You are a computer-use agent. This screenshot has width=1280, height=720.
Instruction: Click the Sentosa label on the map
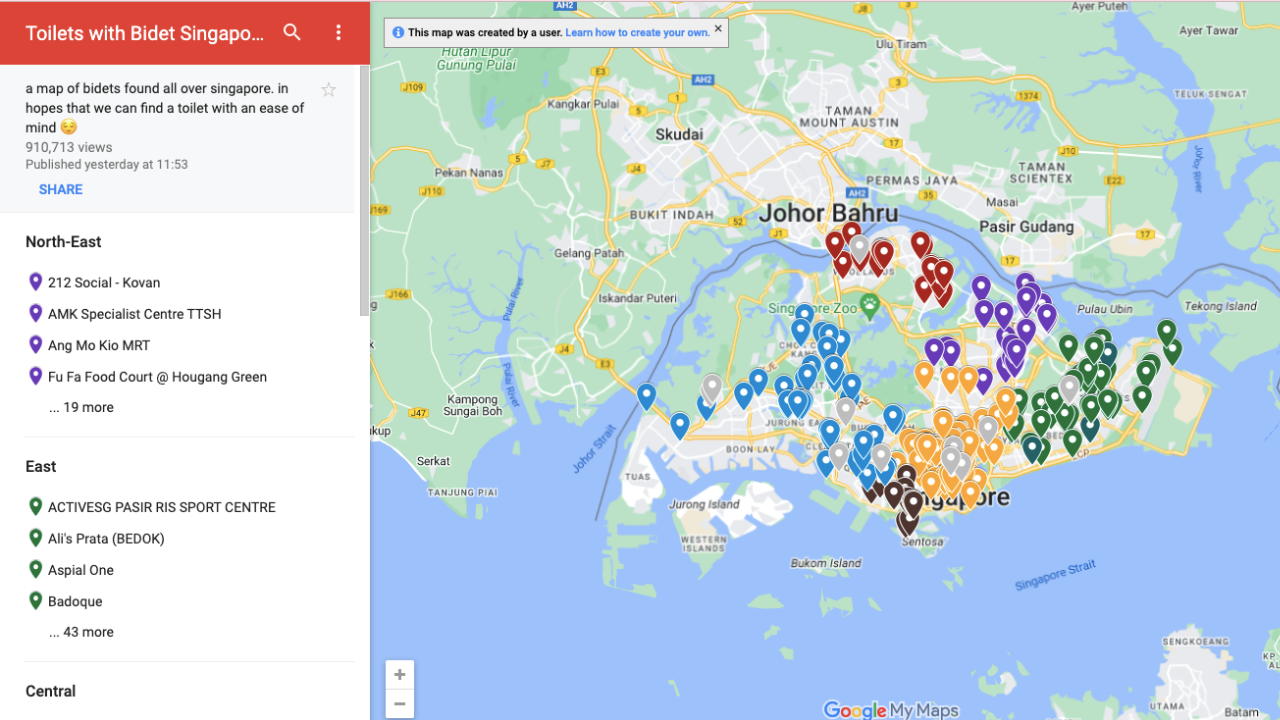(922, 542)
